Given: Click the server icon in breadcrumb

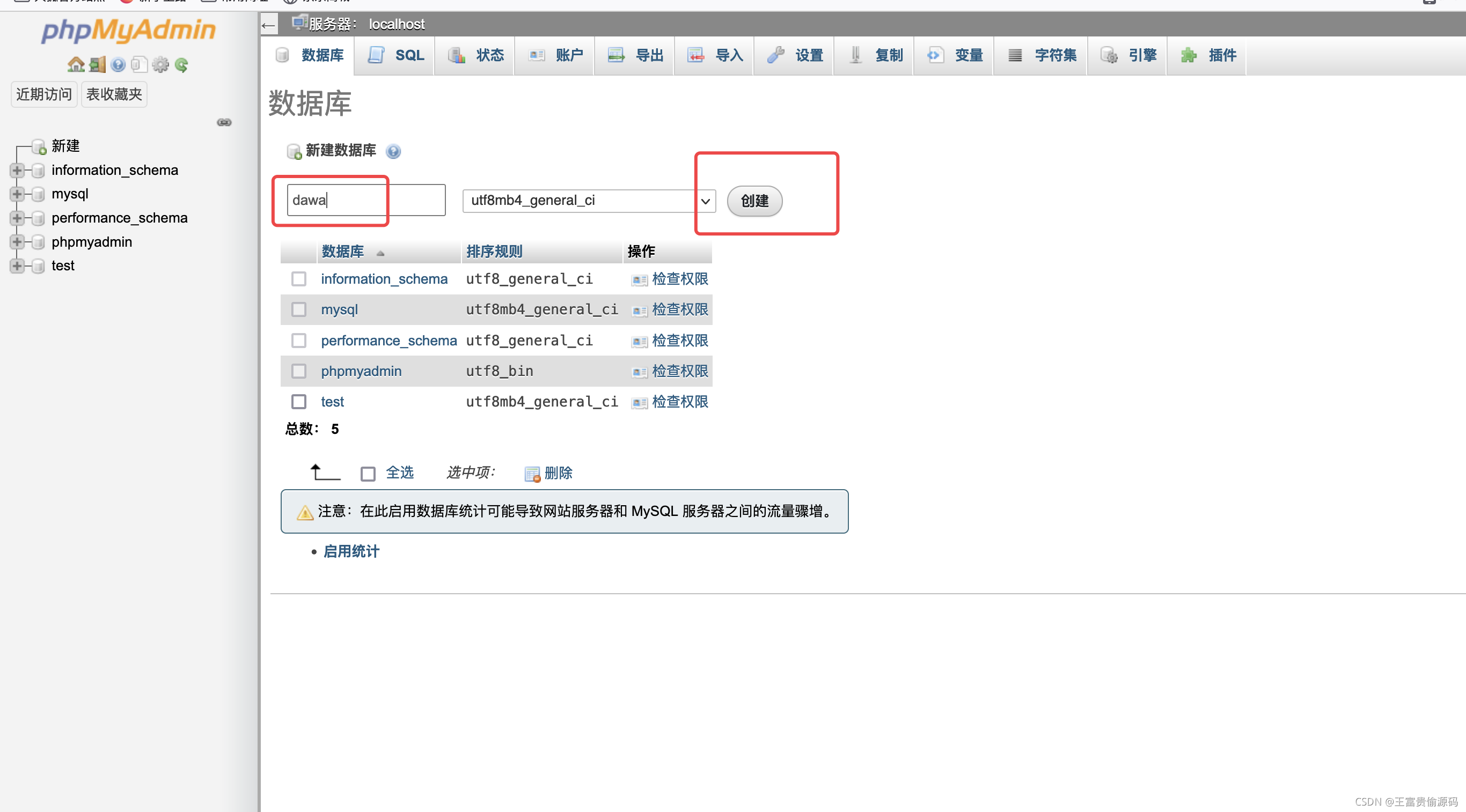Looking at the screenshot, I should point(299,23).
